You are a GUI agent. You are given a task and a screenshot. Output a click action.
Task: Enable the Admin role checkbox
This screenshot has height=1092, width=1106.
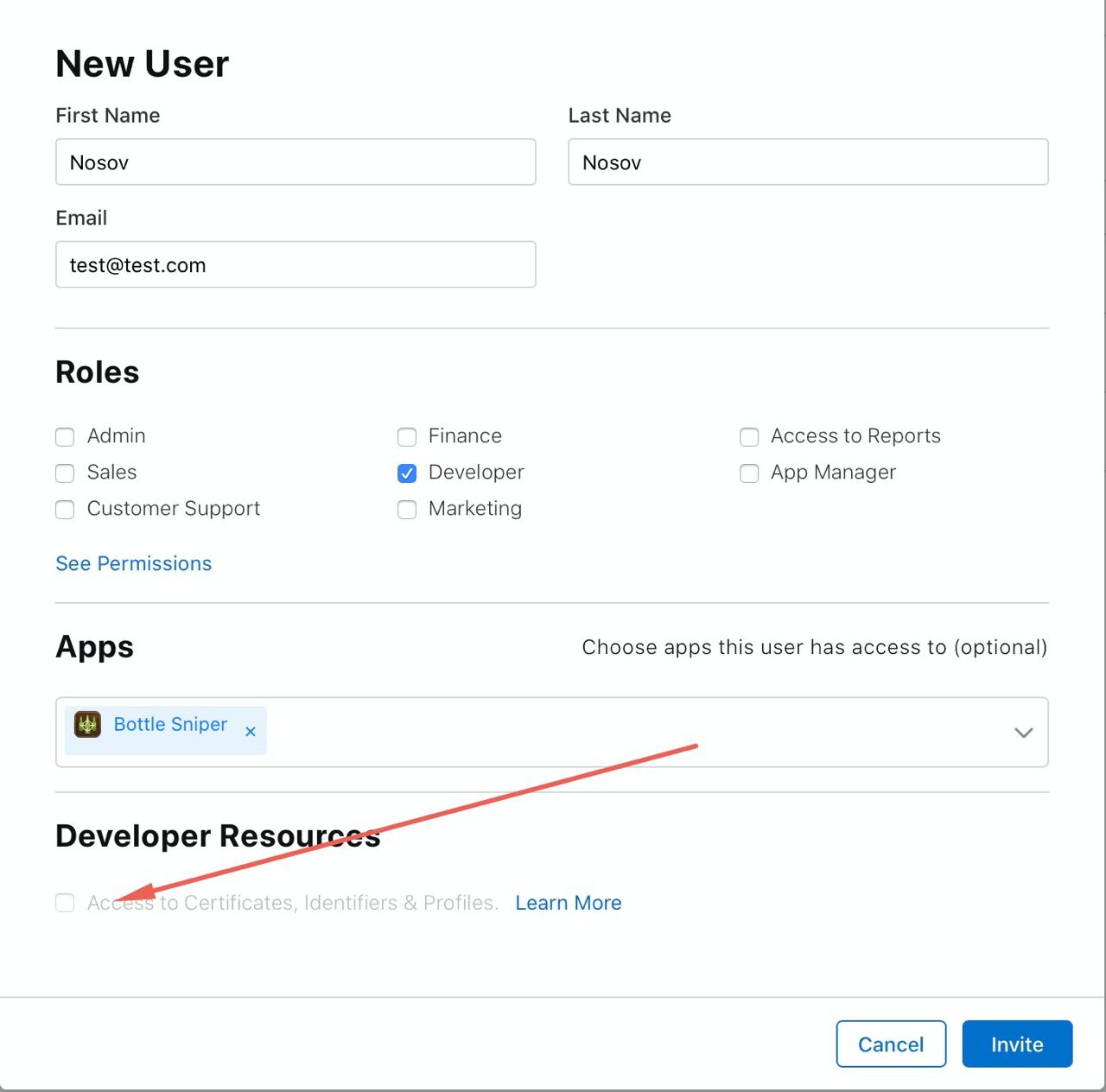[x=65, y=437]
